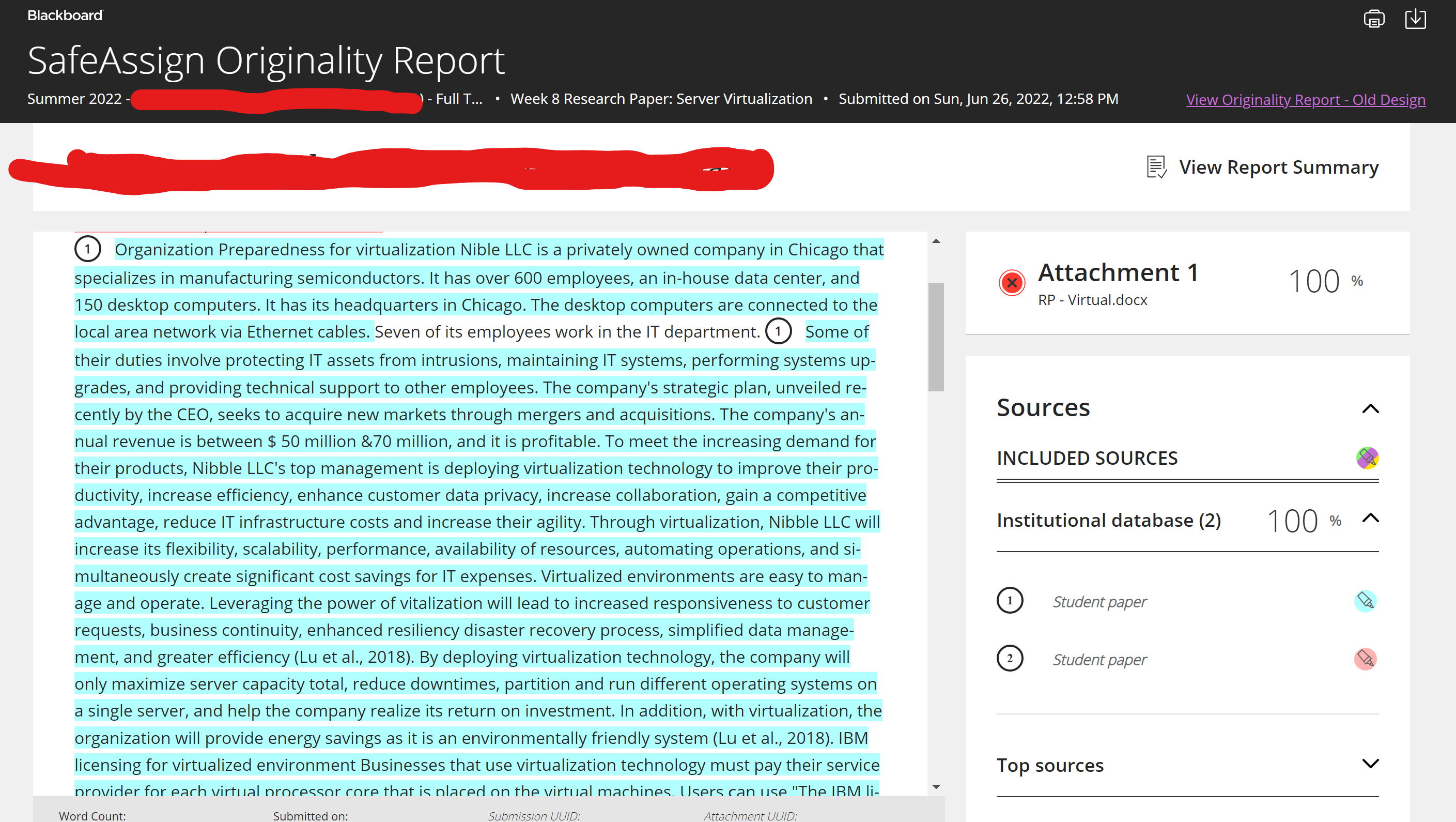This screenshot has height=822, width=1456.
Task: Click the View Report Summary button
Action: tap(1263, 167)
